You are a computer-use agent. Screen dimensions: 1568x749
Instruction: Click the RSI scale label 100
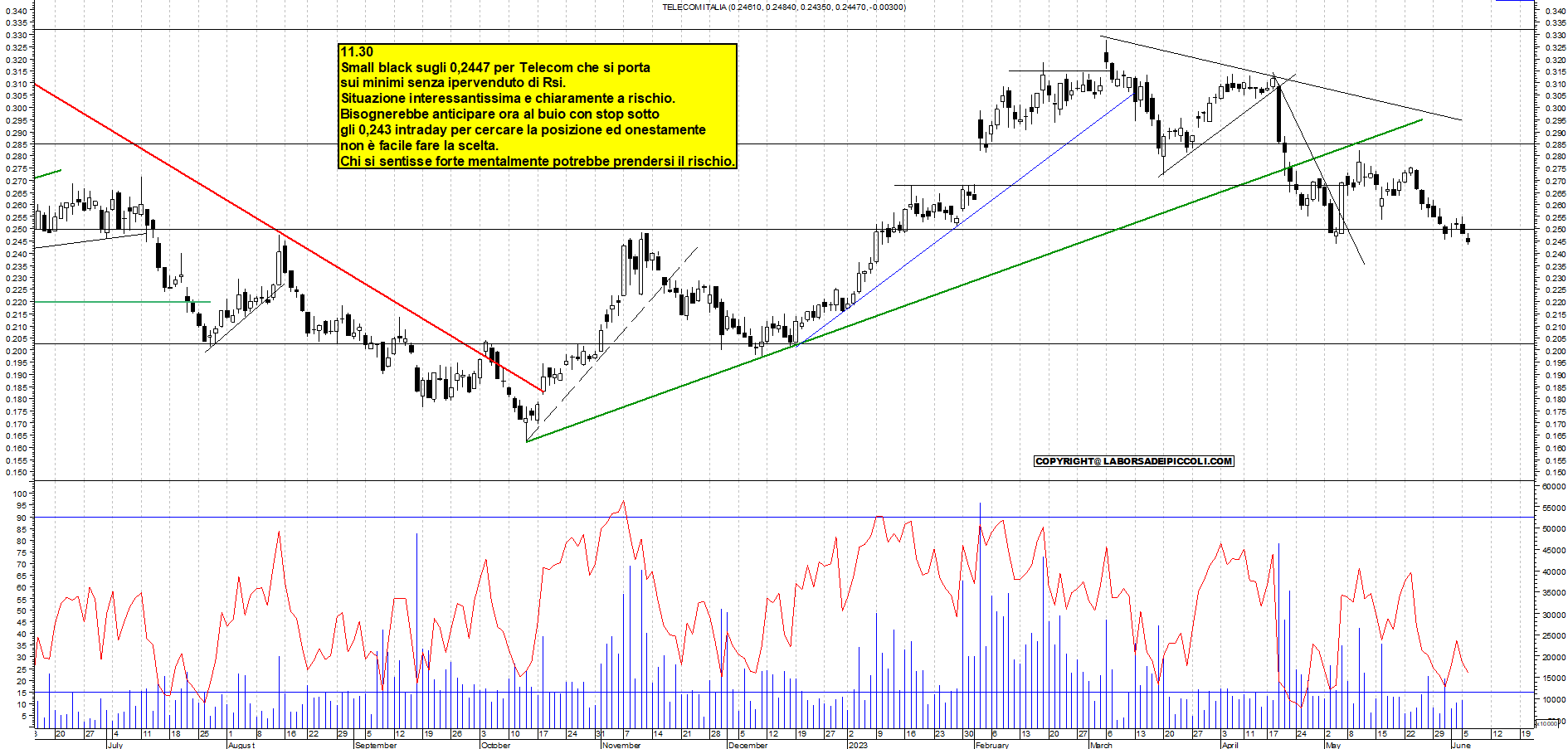[20, 494]
